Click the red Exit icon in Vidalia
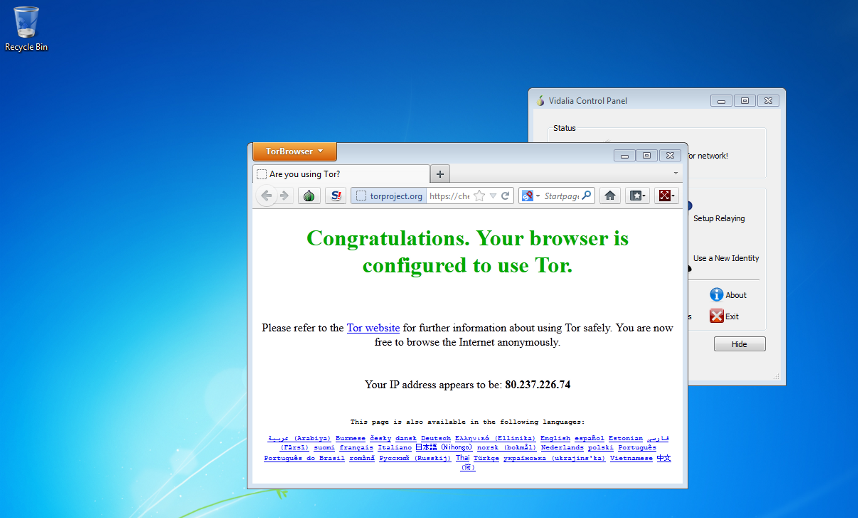Image resolution: width=858 pixels, height=518 pixels. tap(717, 316)
